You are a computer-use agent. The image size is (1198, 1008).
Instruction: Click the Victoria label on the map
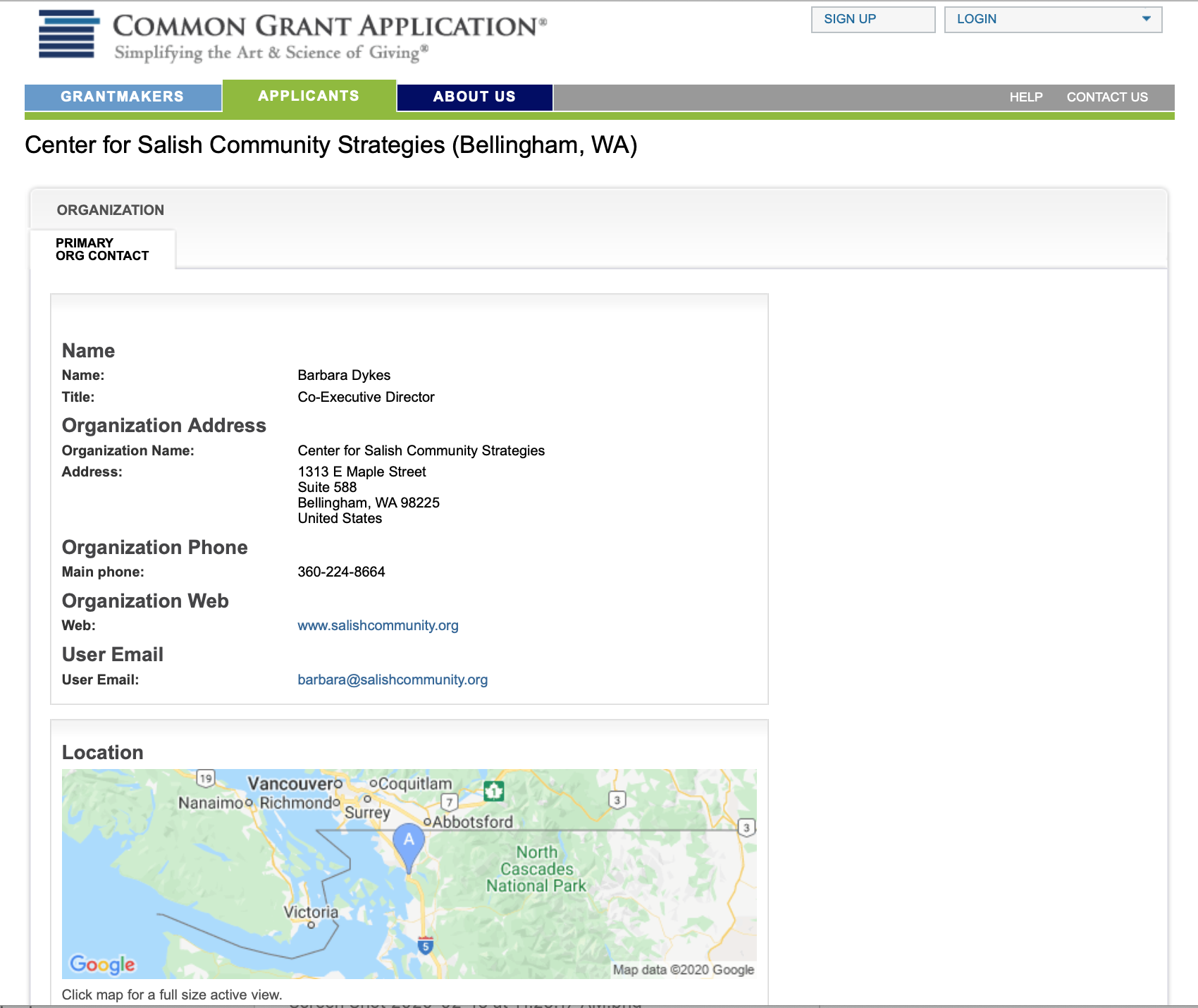[311, 912]
